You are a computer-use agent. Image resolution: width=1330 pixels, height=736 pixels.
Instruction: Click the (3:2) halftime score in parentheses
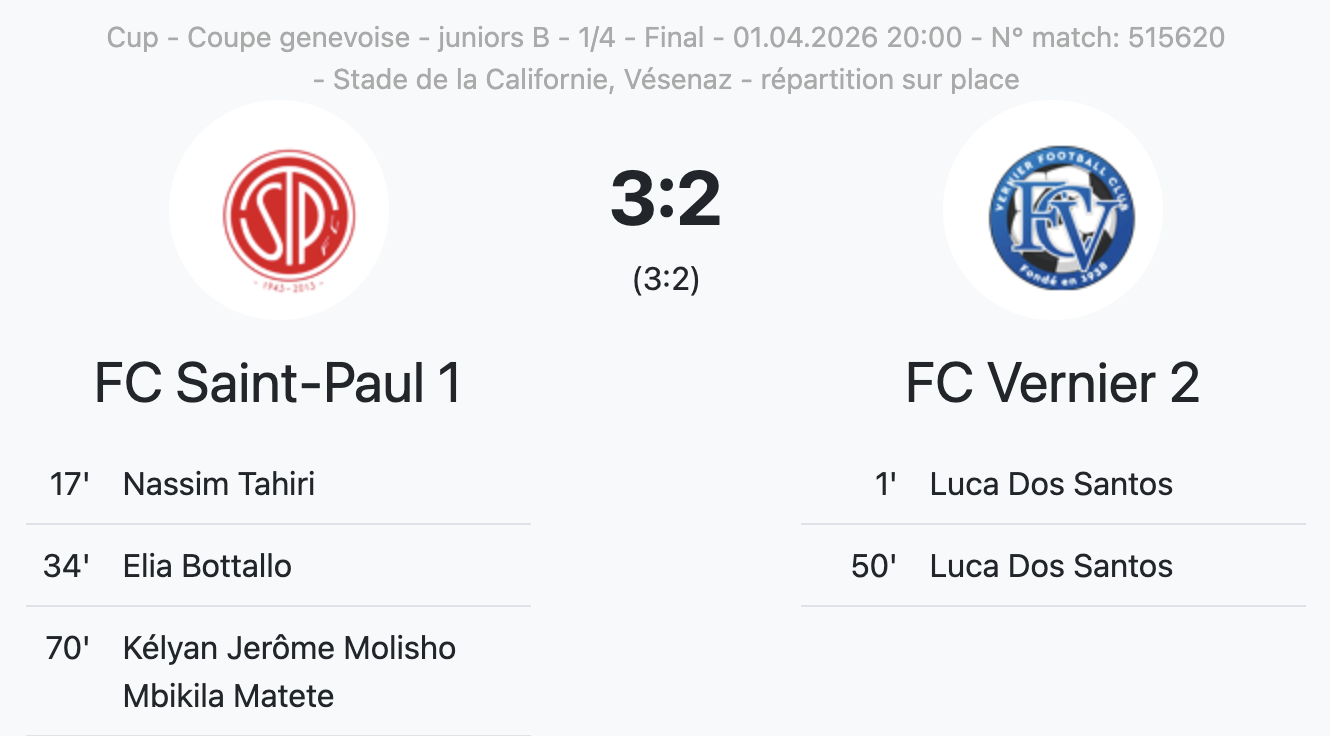point(665,280)
